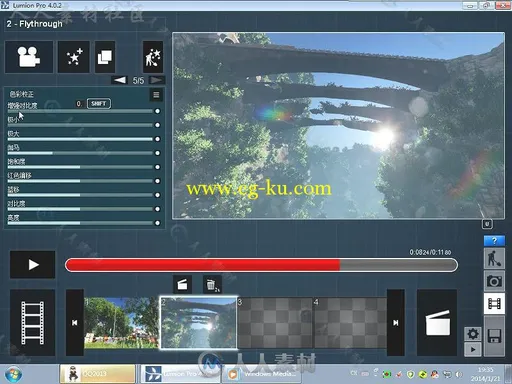Play the flythrough with the large play button
The image size is (512, 384).
[33, 265]
